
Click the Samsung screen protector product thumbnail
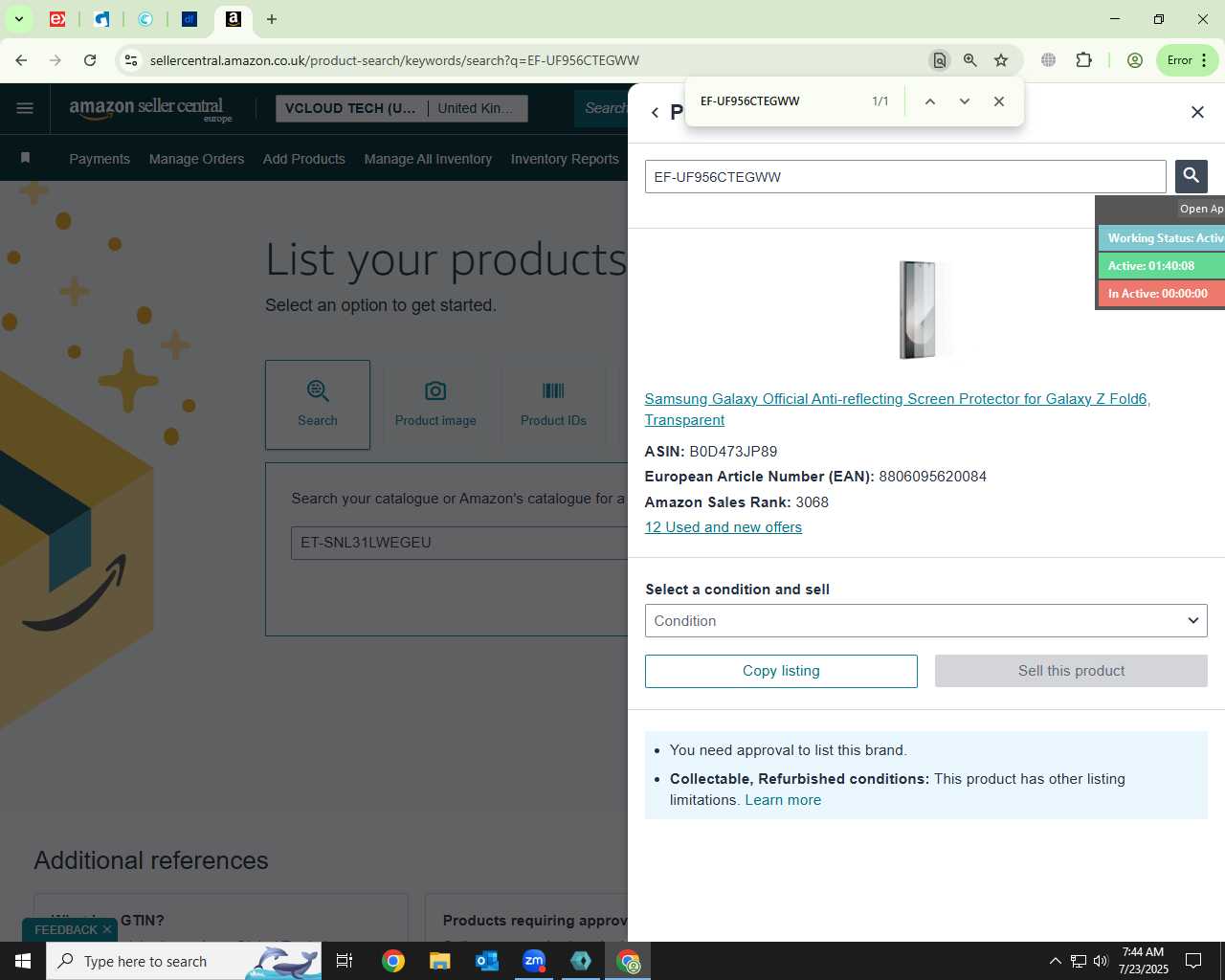[x=924, y=309]
